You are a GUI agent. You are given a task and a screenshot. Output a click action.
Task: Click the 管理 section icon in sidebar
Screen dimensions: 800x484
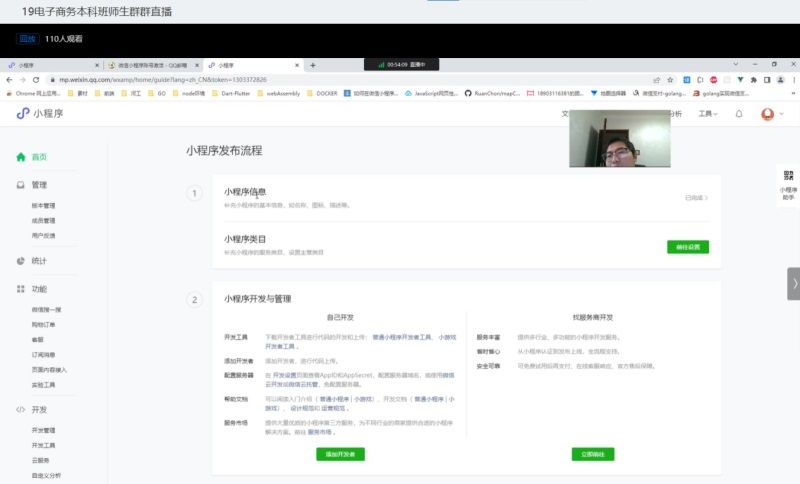point(21,185)
